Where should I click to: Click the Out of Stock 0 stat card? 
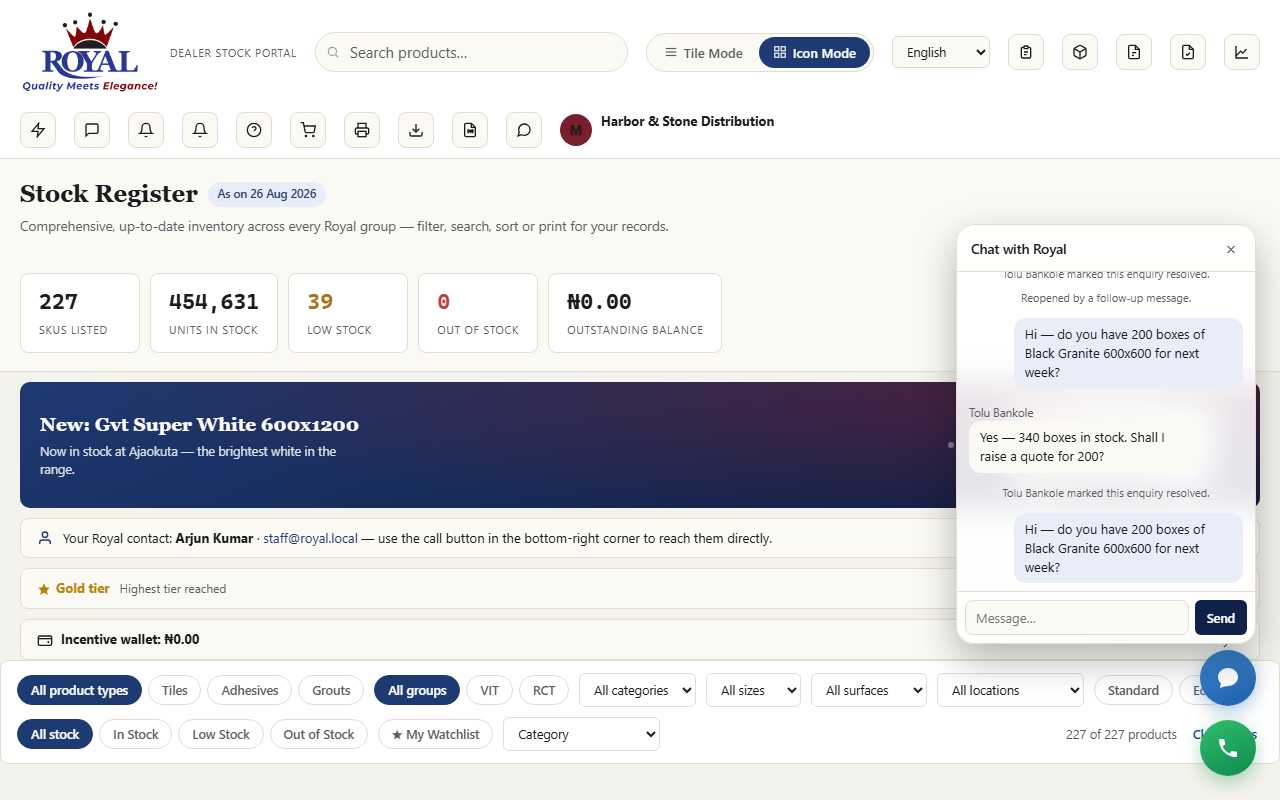pyautogui.click(x=478, y=313)
